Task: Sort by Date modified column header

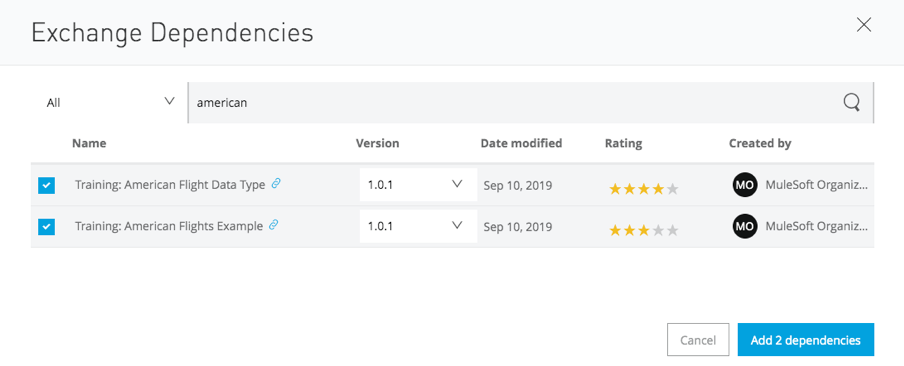Action: click(521, 143)
